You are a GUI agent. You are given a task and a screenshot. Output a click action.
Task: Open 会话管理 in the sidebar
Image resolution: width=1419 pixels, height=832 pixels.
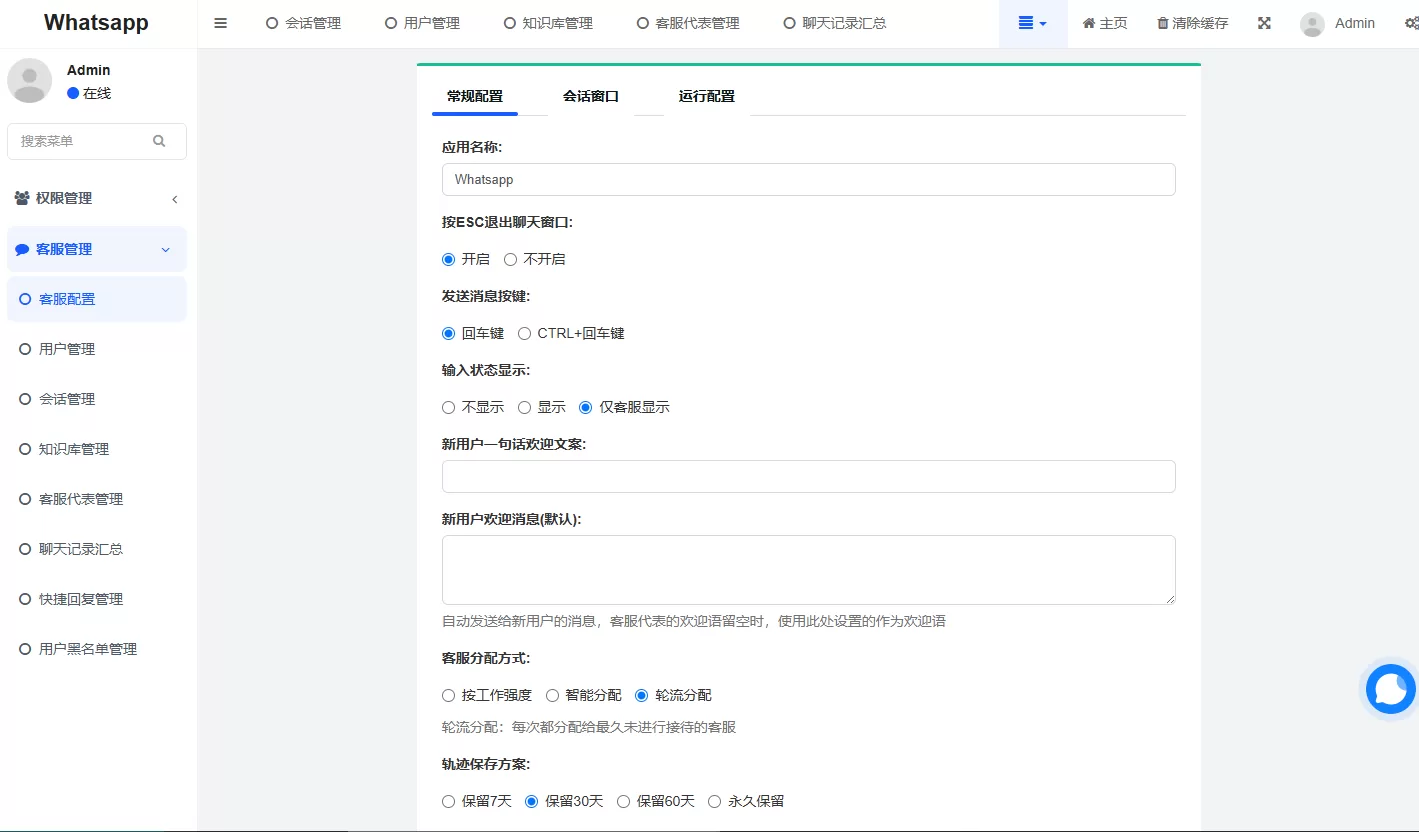(97, 399)
